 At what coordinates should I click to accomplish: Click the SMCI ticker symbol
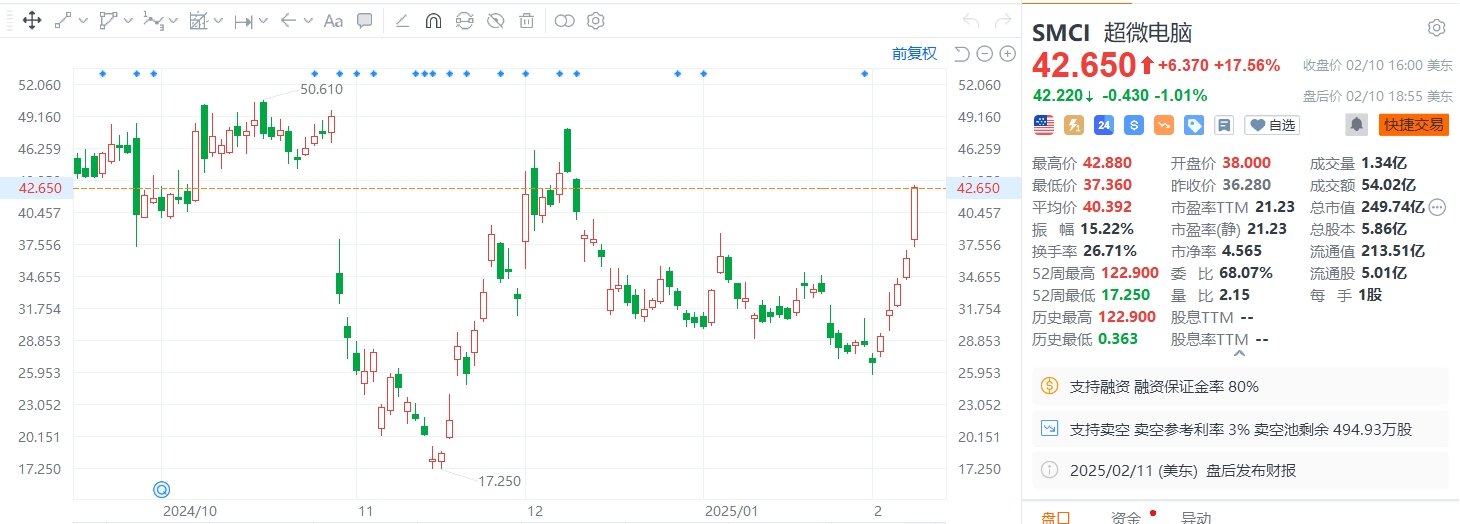[1062, 32]
